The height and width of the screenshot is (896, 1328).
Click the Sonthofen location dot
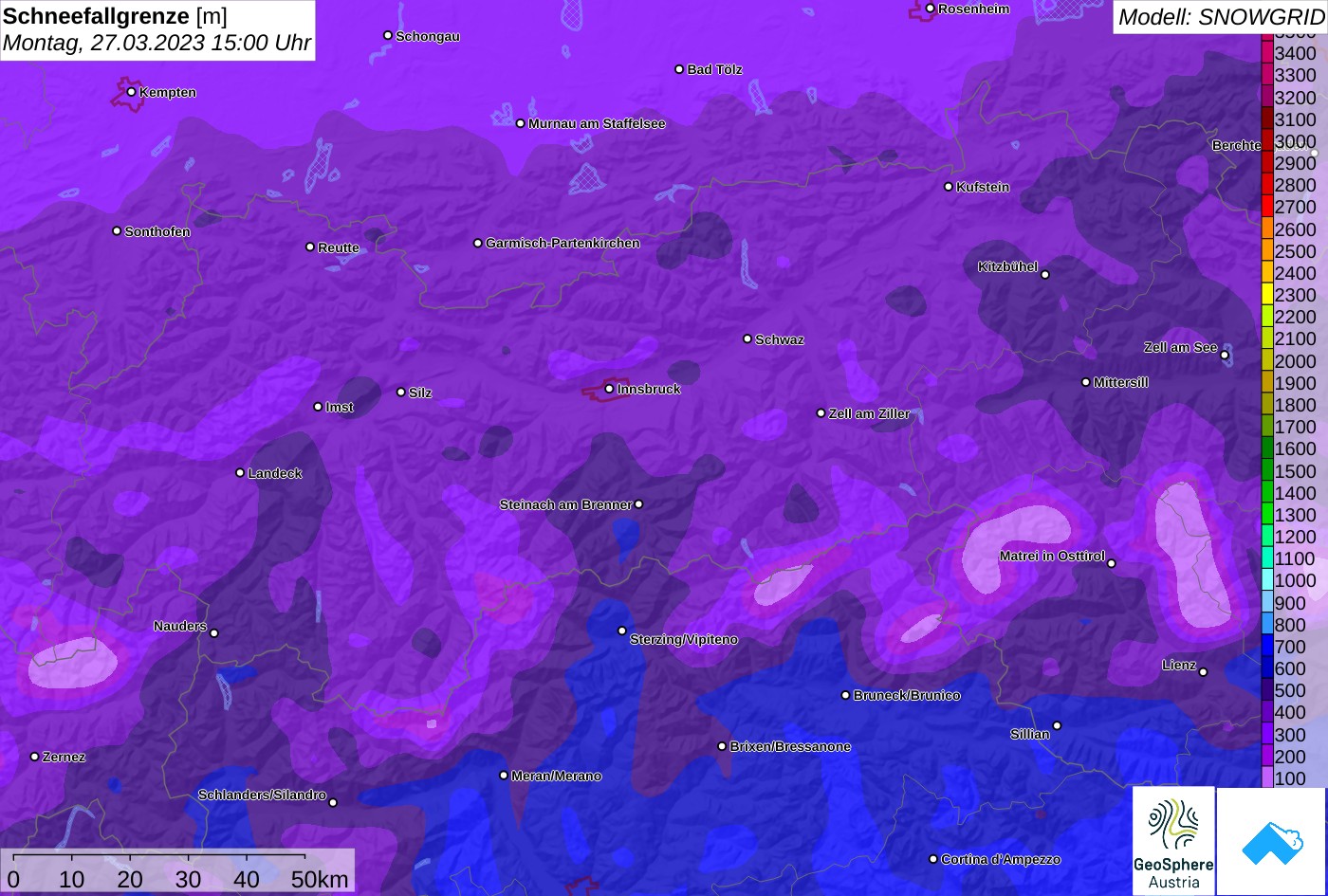click(117, 231)
